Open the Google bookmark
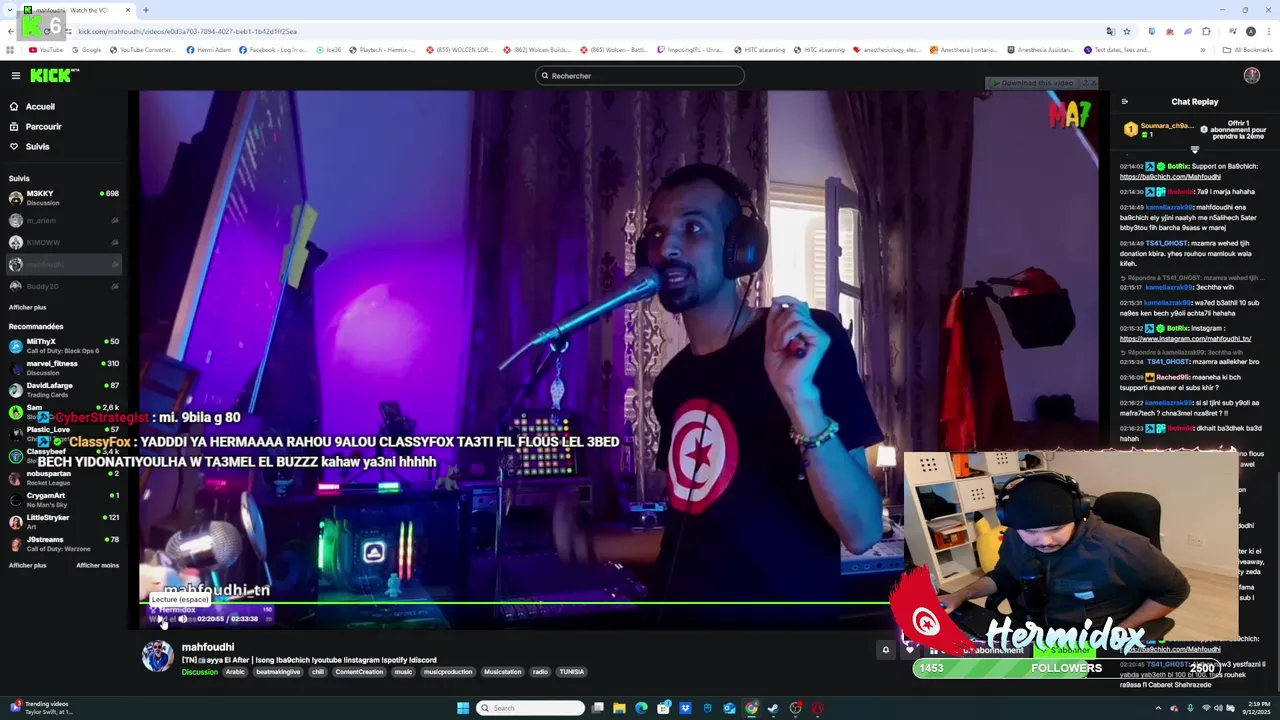The width and height of the screenshot is (1280, 720). point(86,50)
